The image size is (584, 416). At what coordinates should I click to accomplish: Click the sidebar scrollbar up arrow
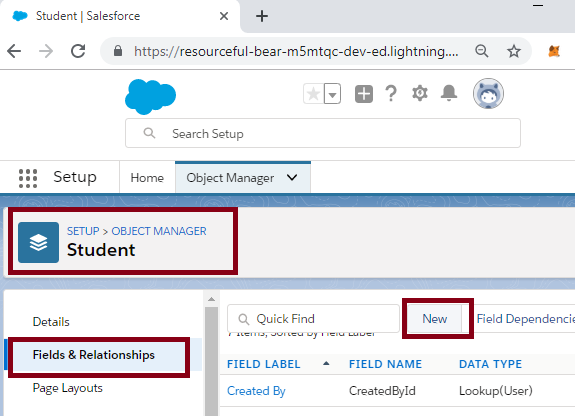pos(212,299)
